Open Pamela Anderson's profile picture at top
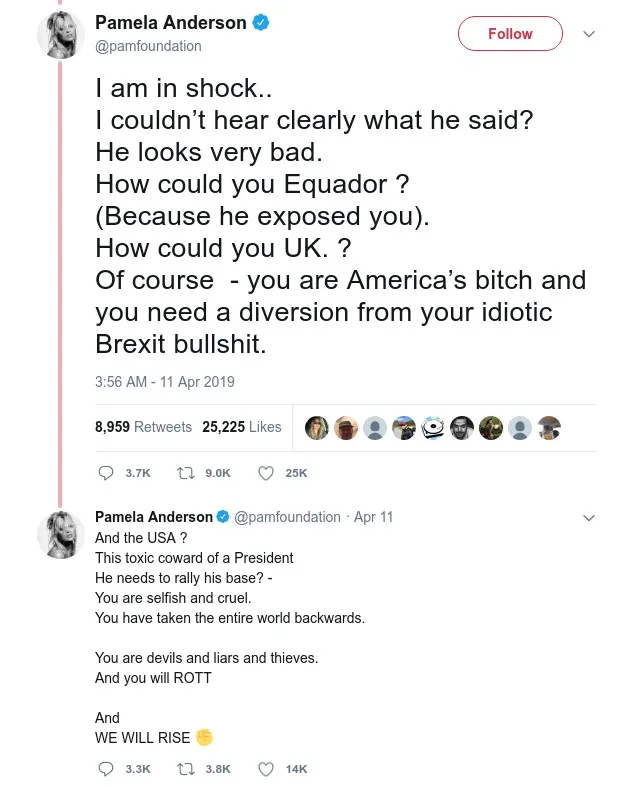Image resolution: width=635 pixels, height=787 pixels. point(59,35)
